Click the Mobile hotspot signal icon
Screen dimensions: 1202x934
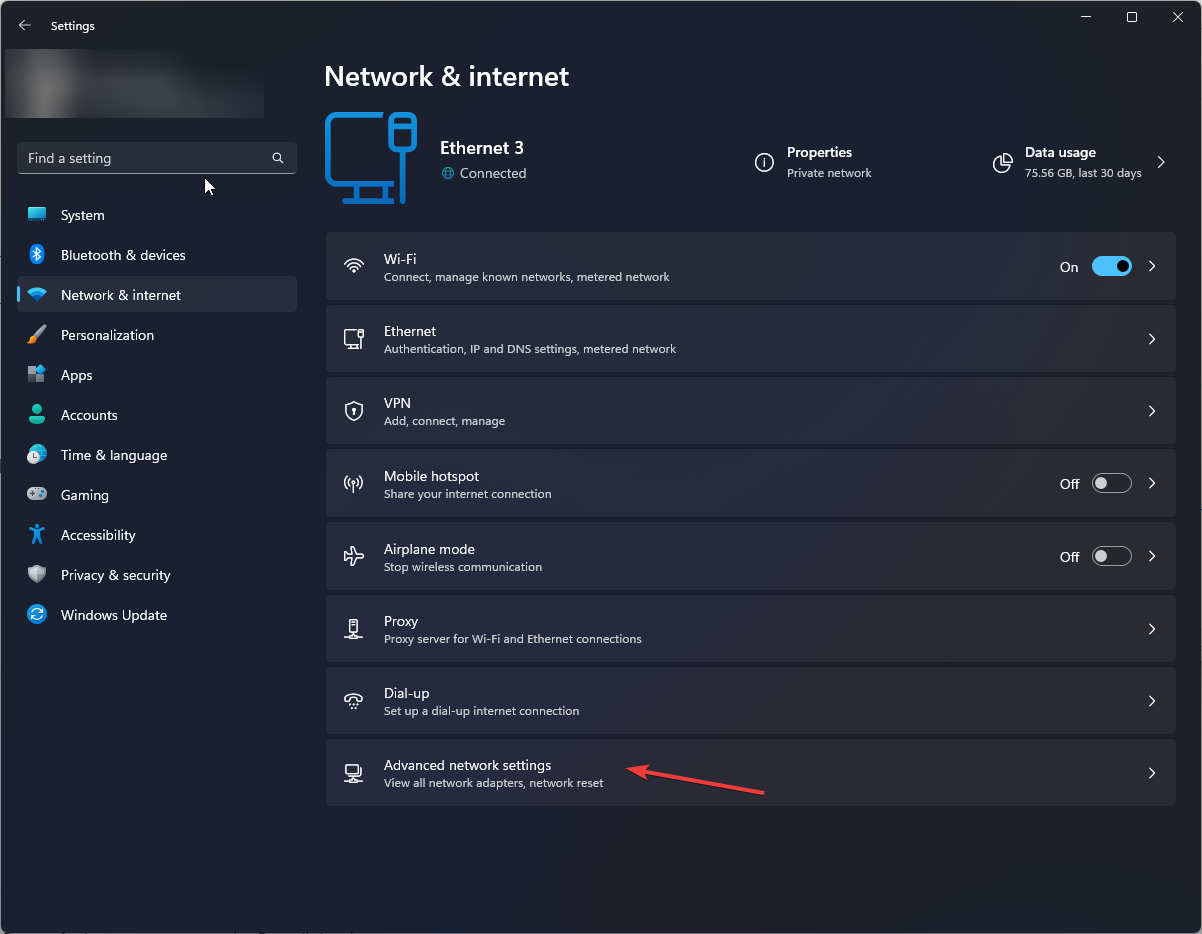click(x=353, y=483)
